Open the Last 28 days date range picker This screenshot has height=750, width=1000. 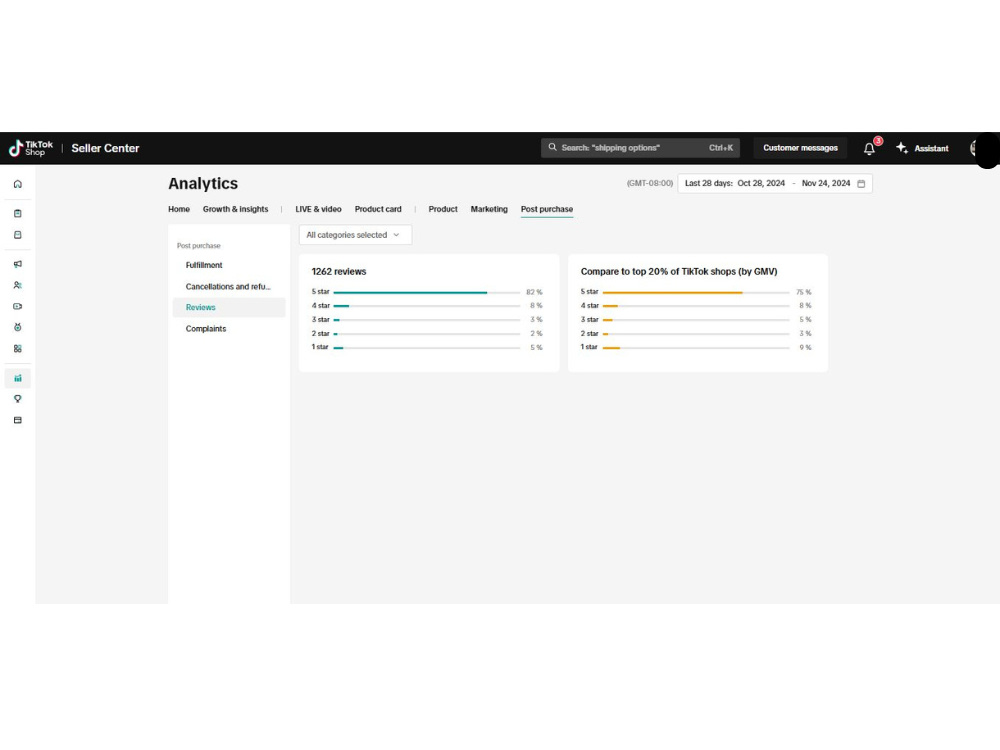[x=775, y=184]
